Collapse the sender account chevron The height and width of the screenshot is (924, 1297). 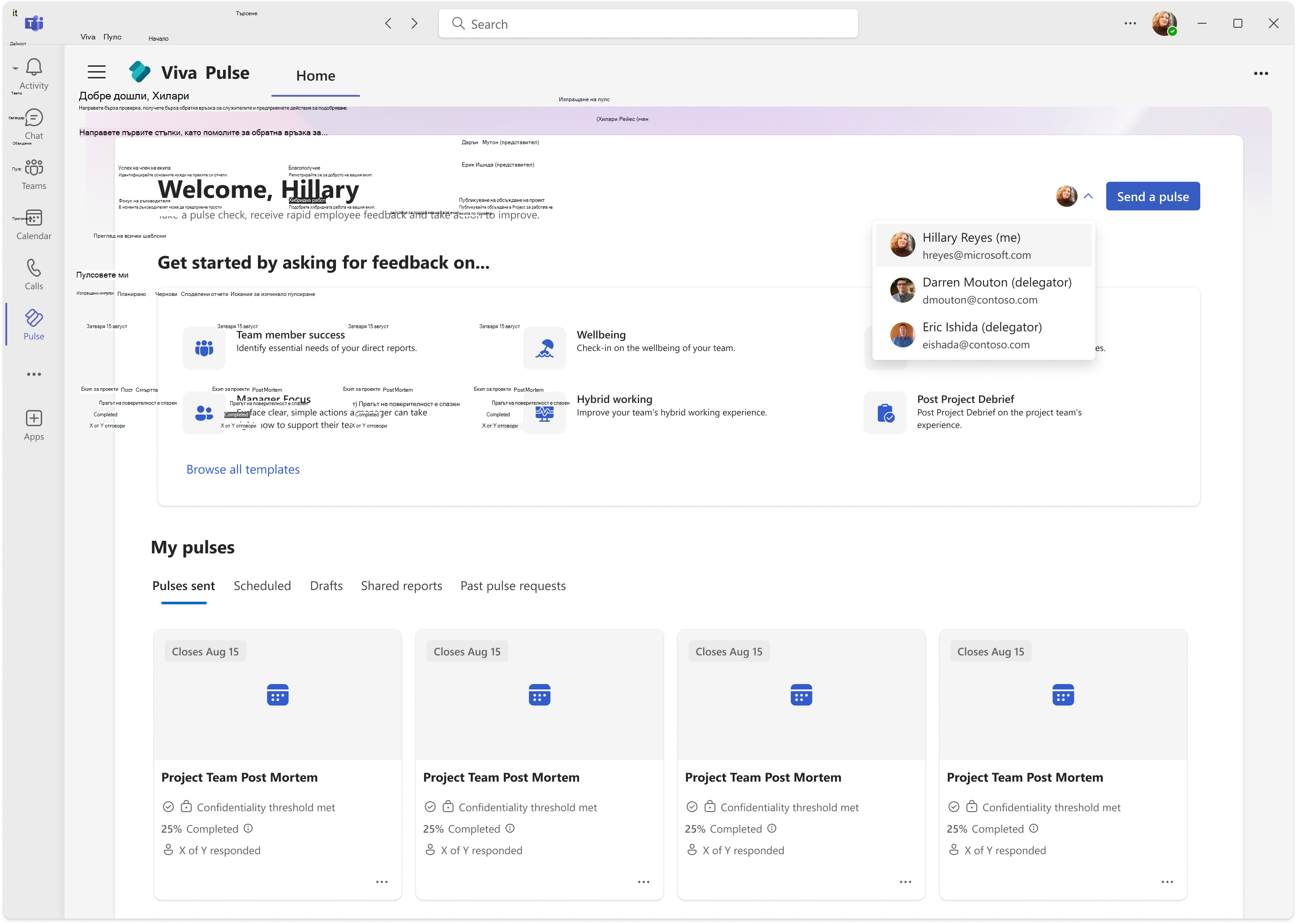(x=1088, y=196)
